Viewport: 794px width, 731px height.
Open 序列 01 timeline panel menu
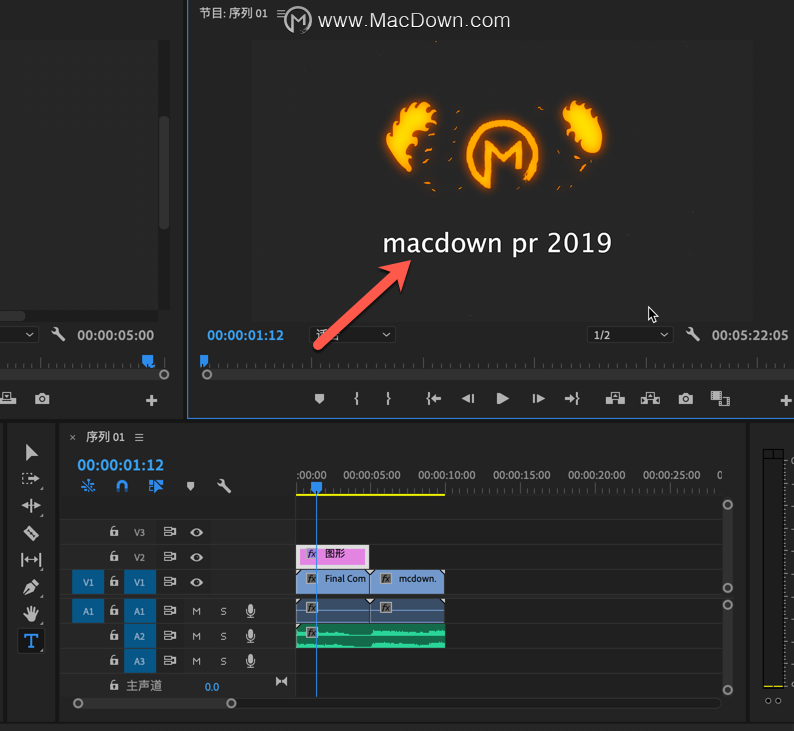(x=139, y=437)
